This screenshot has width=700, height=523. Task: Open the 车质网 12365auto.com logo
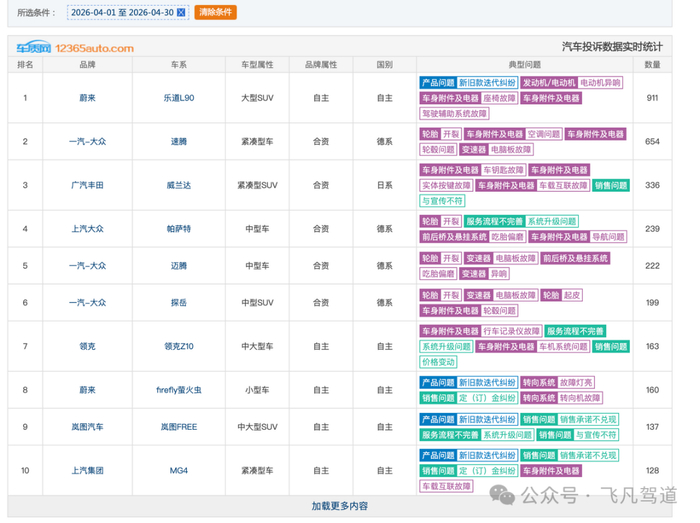pyautogui.click(x=75, y=48)
